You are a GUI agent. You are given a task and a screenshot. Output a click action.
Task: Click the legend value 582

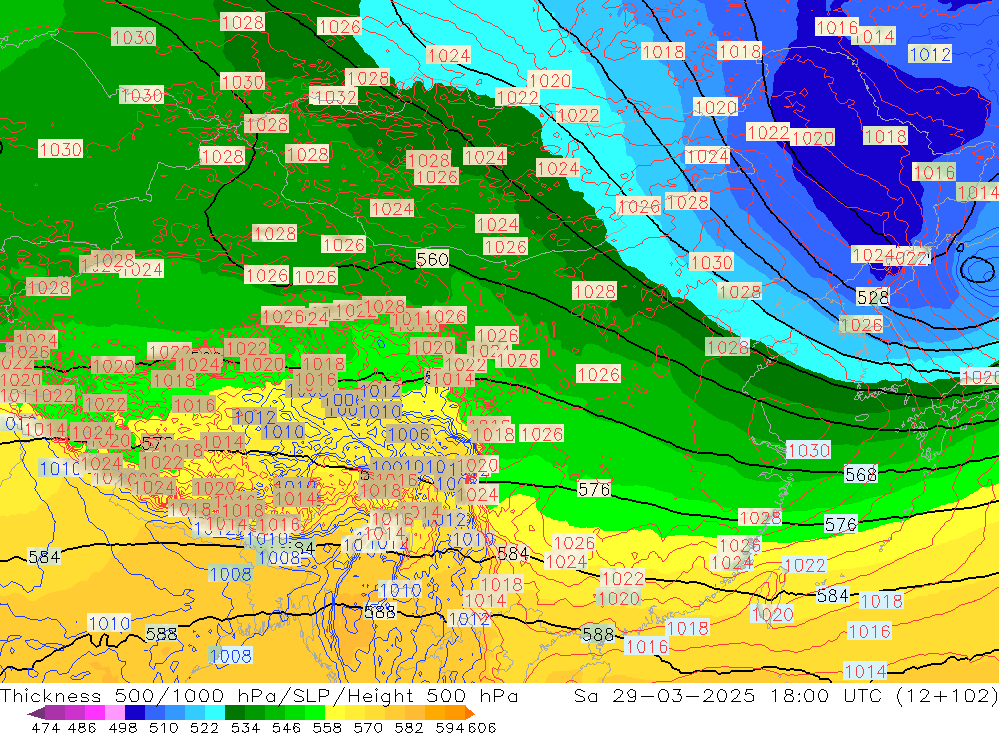coord(409,727)
